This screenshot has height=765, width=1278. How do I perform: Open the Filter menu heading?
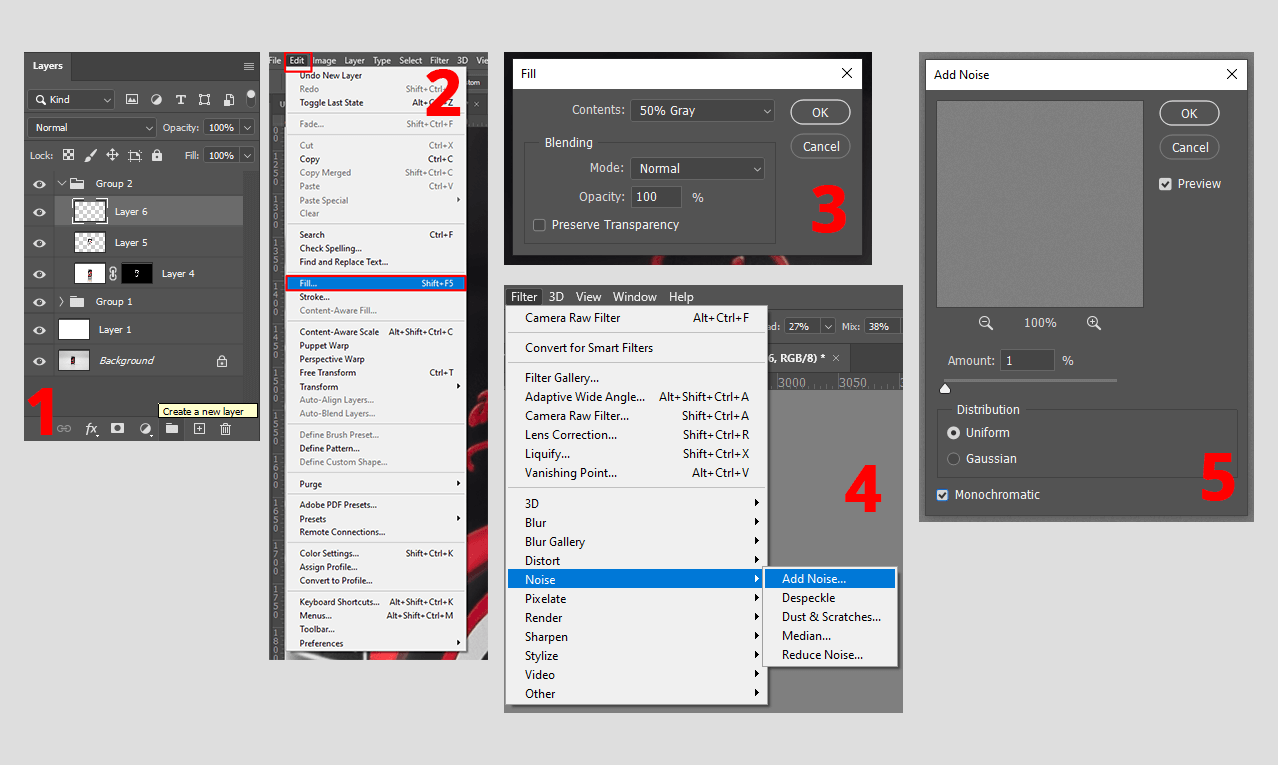(524, 297)
